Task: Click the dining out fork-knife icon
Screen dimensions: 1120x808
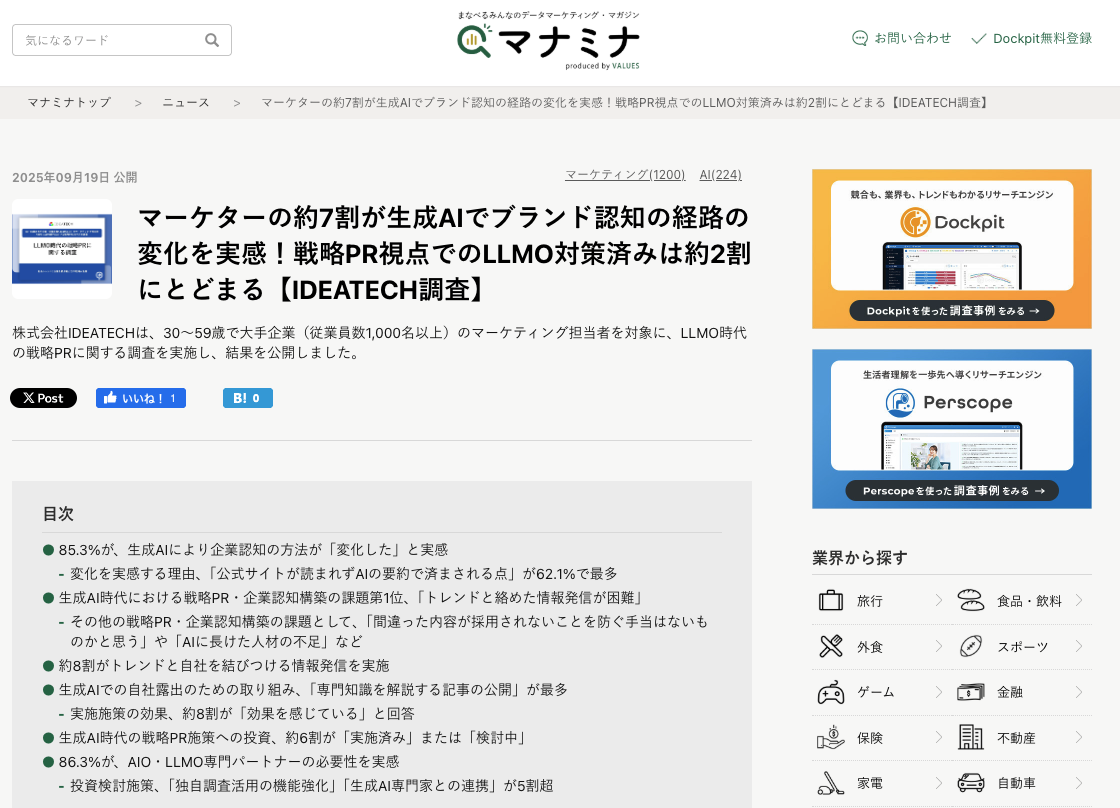Action: tap(831, 646)
